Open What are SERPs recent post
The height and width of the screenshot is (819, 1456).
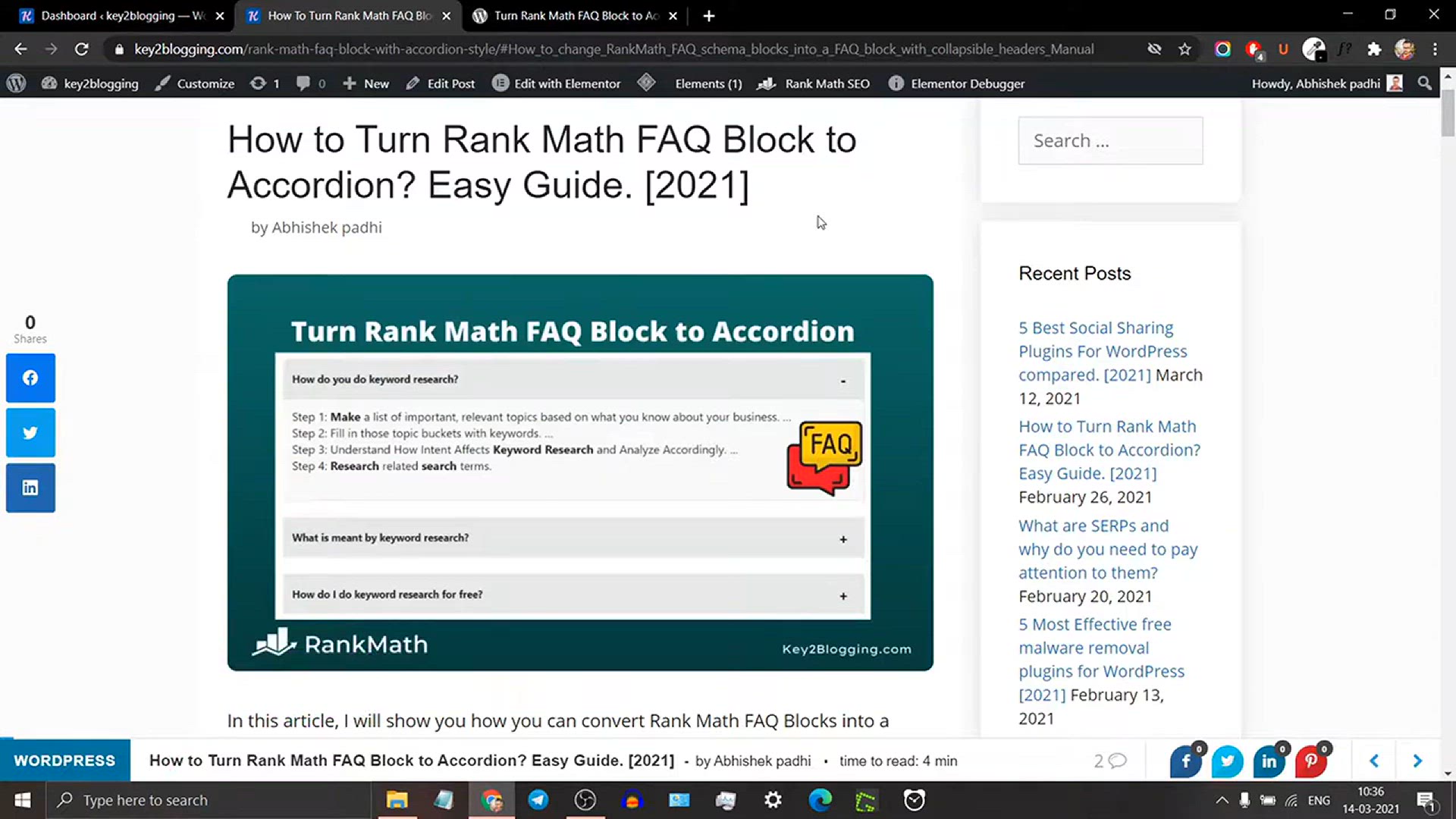[x=1108, y=549]
